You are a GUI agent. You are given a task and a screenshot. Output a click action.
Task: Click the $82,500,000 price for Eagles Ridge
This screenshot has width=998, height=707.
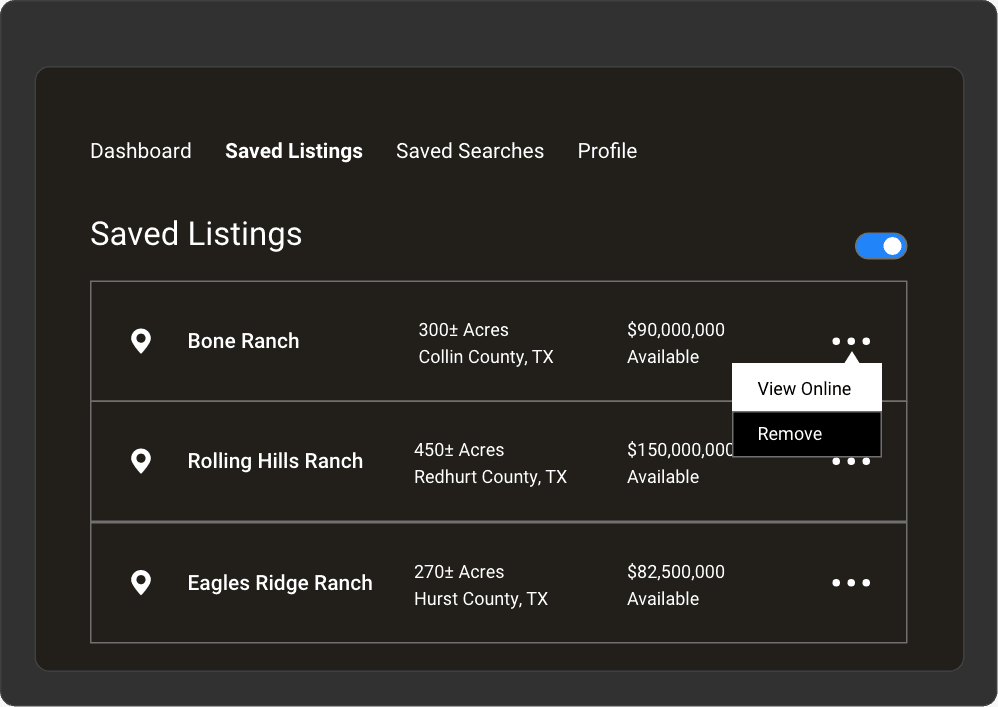pos(676,572)
